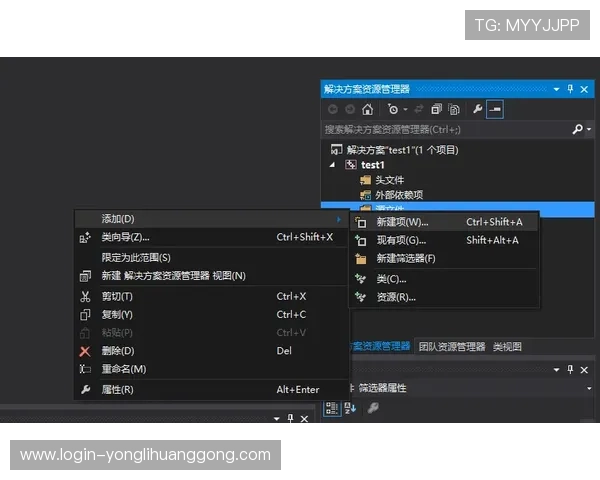
Task: Open Properties via the wrench toolbar icon
Action: [x=477, y=109]
